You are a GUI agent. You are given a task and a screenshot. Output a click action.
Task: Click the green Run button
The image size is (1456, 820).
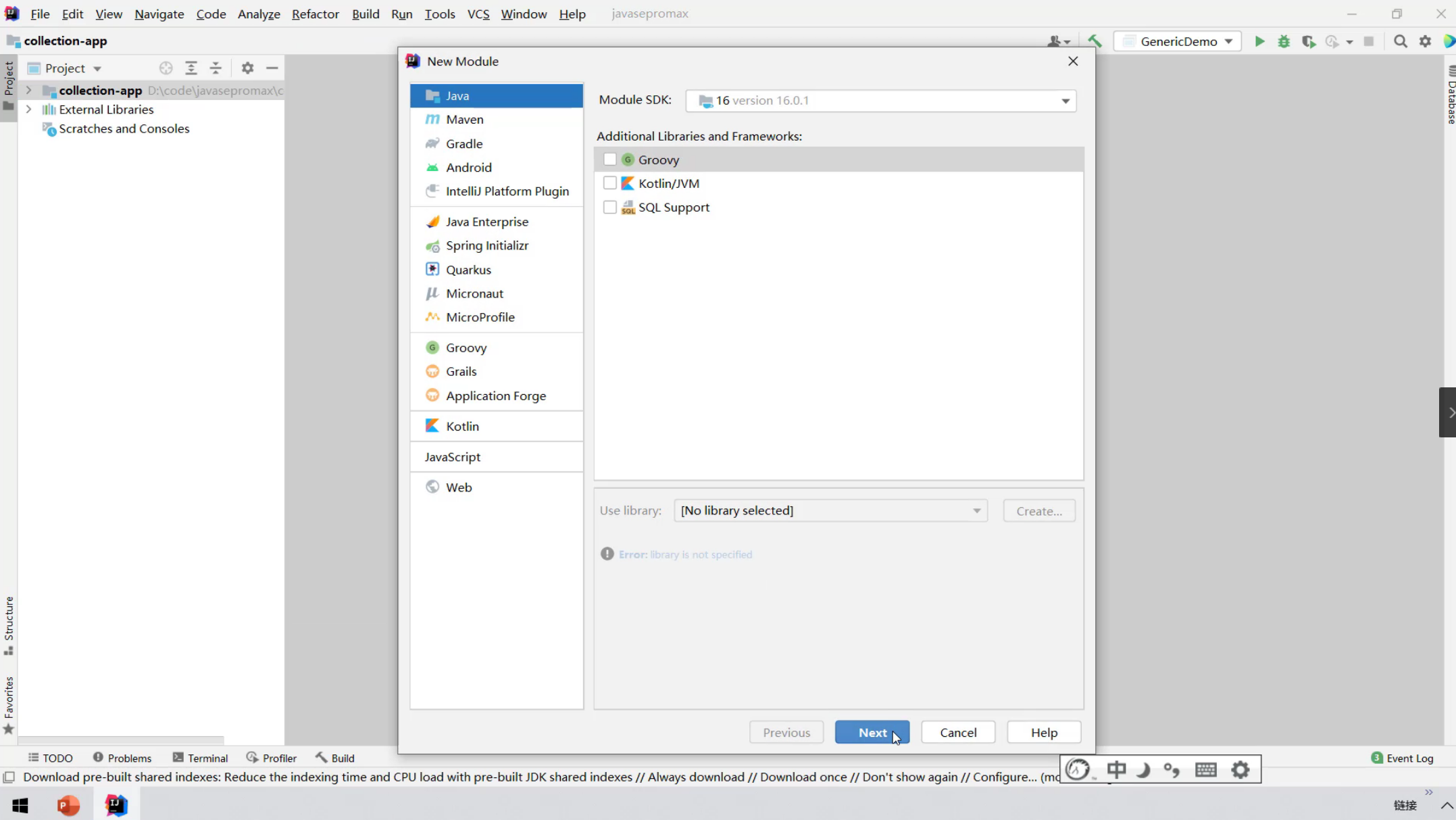(x=1259, y=41)
